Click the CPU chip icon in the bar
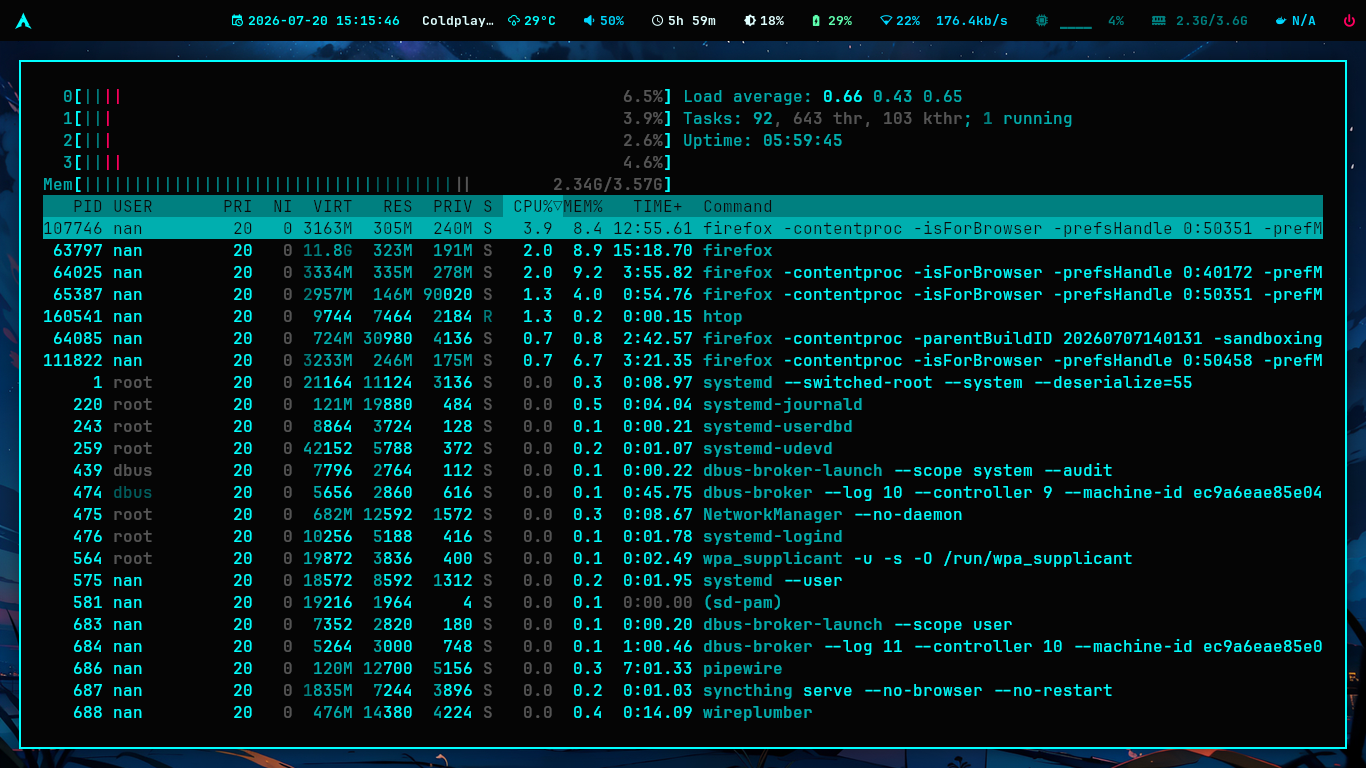This screenshot has height=768, width=1366. (x=1042, y=21)
